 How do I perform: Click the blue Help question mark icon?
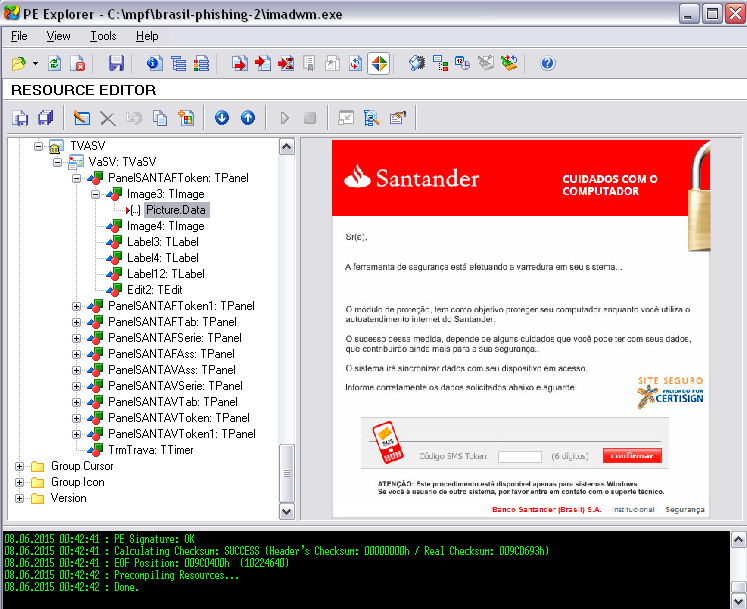[548, 63]
